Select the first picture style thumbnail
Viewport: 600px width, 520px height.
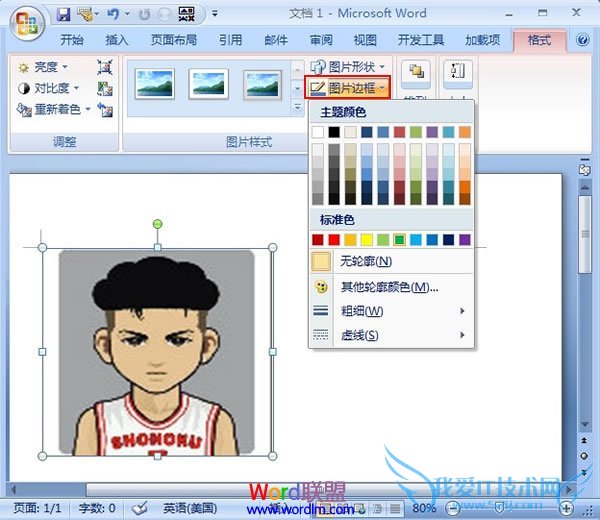click(x=155, y=83)
